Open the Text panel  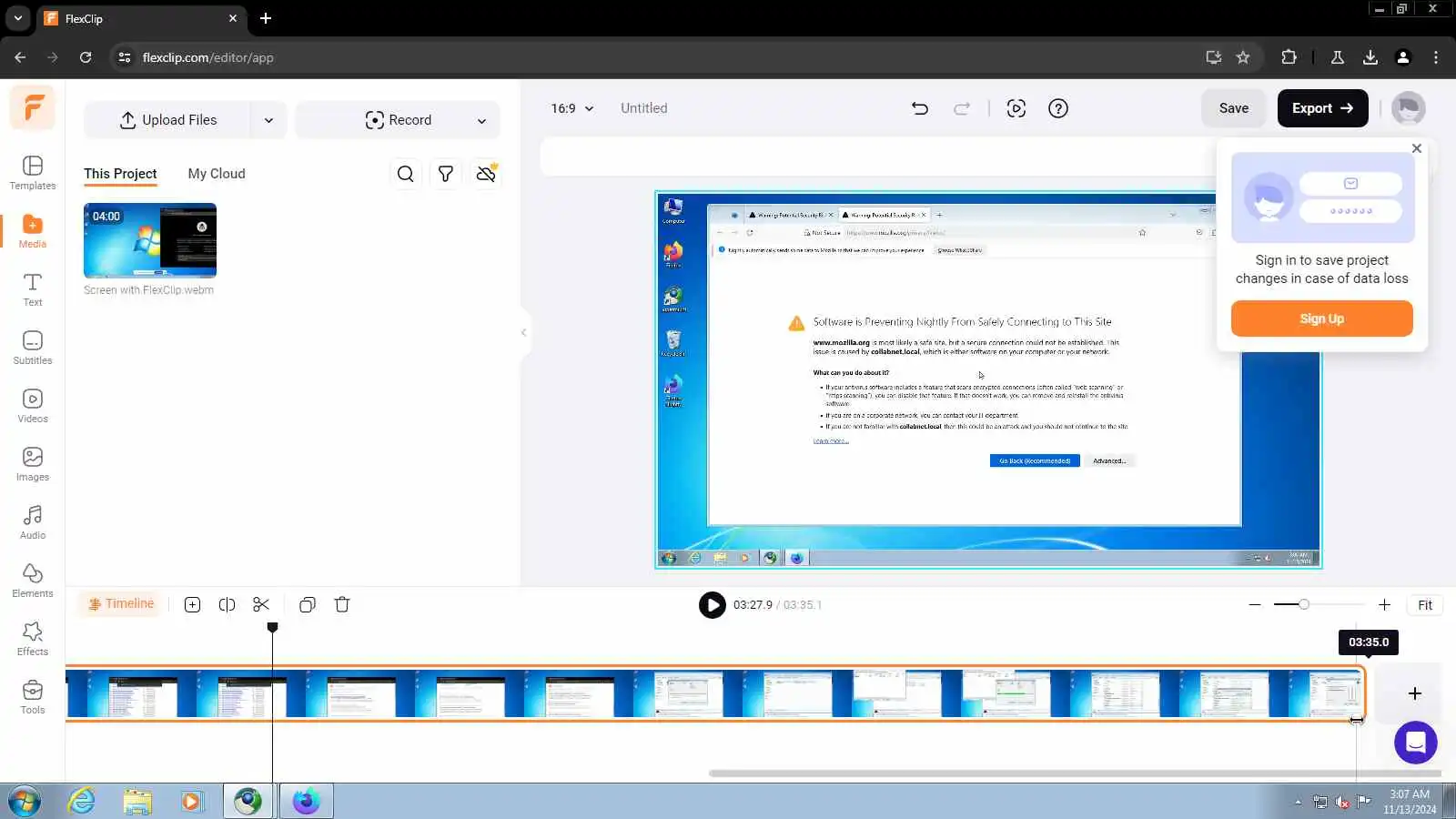coord(33,288)
